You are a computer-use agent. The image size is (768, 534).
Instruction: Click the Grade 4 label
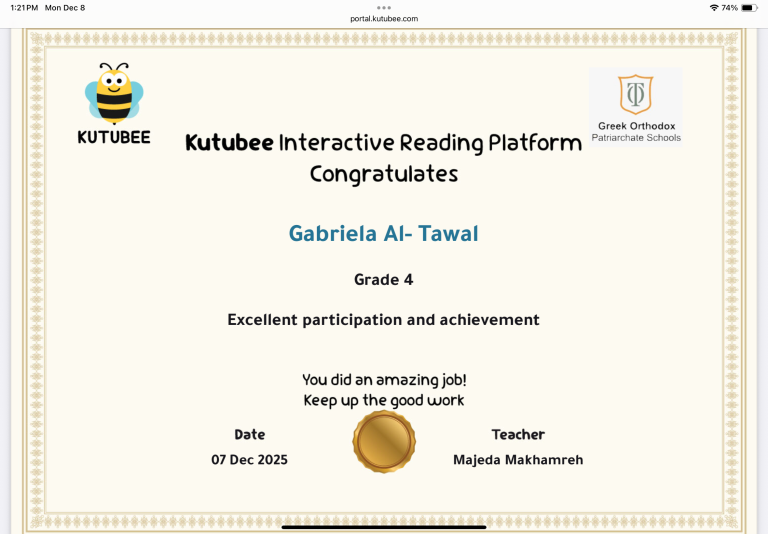point(384,280)
